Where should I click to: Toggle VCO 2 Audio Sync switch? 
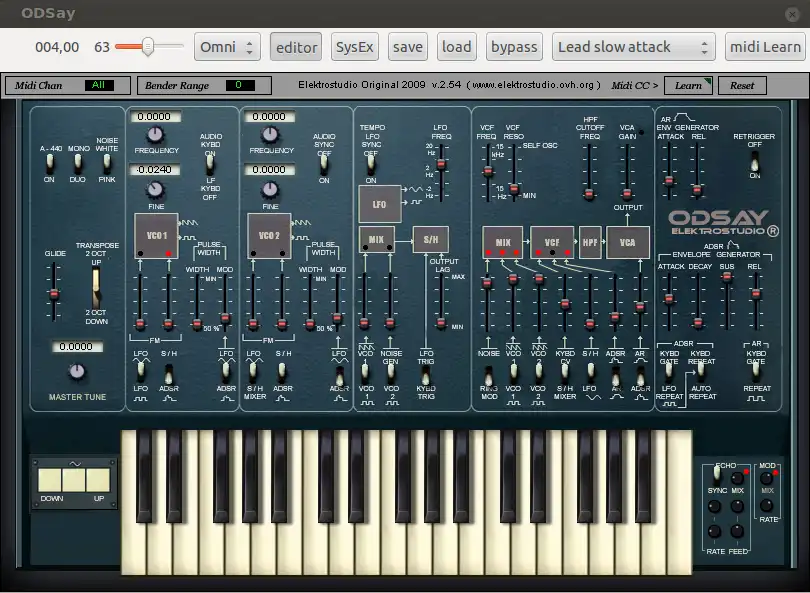tap(324, 165)
